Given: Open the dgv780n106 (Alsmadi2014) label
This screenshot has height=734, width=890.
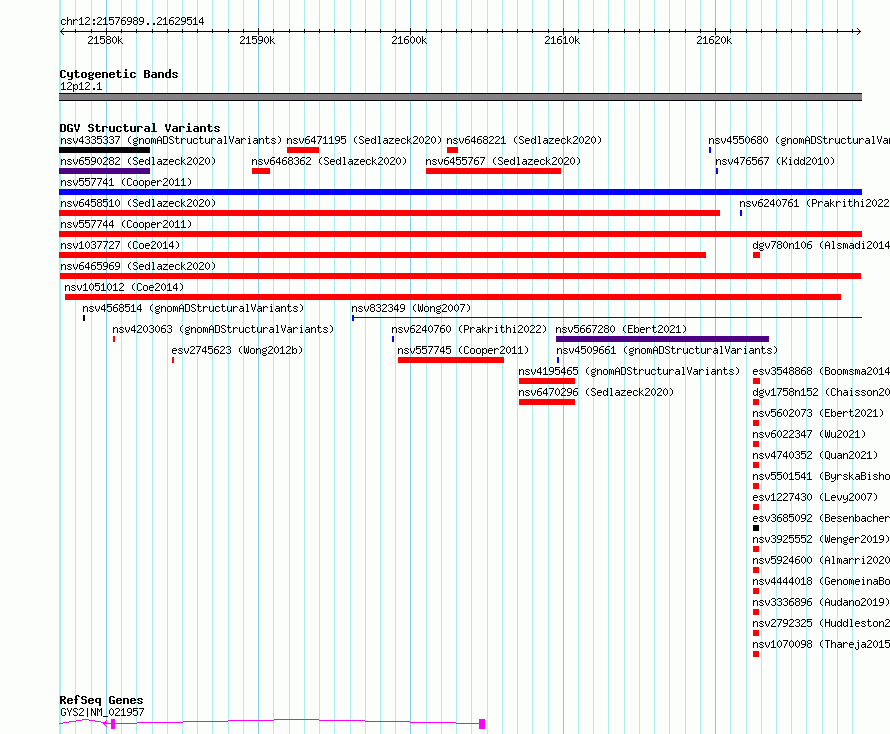Looking at the screenshot, I should pos(821,245).
